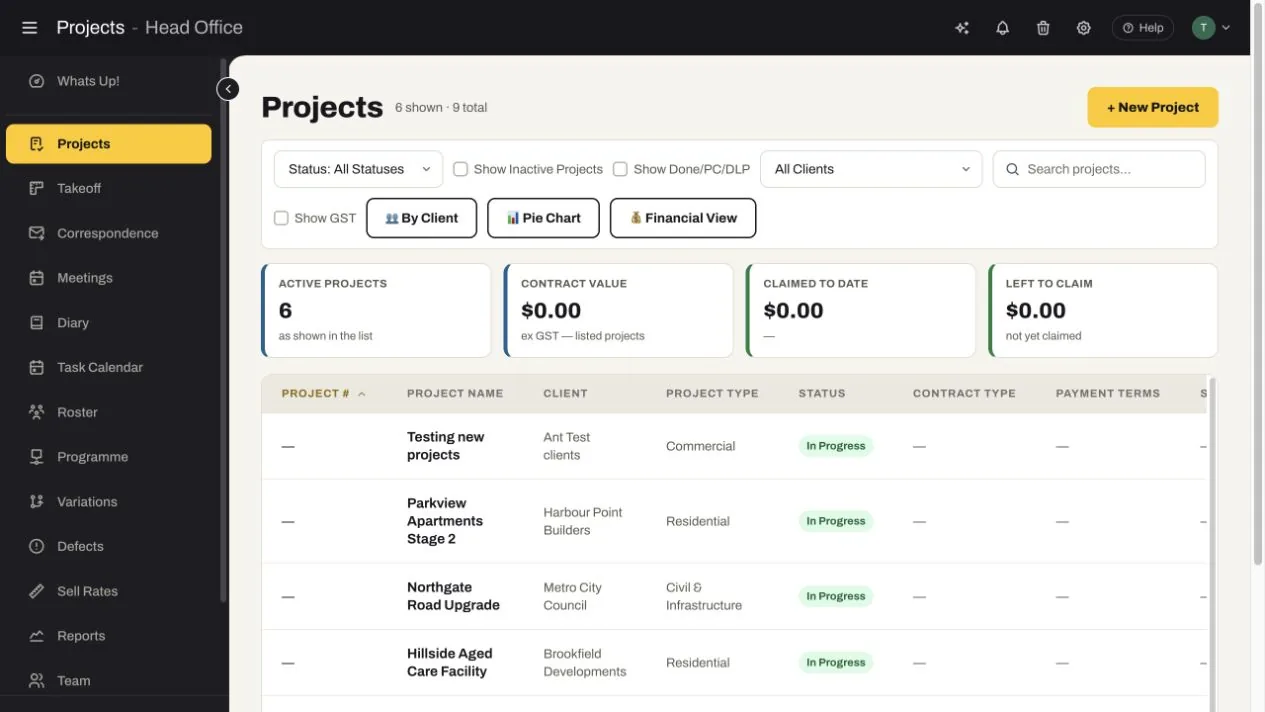
Task: Open Hillside Aged Care Facility project
Action: pos(734,662)
